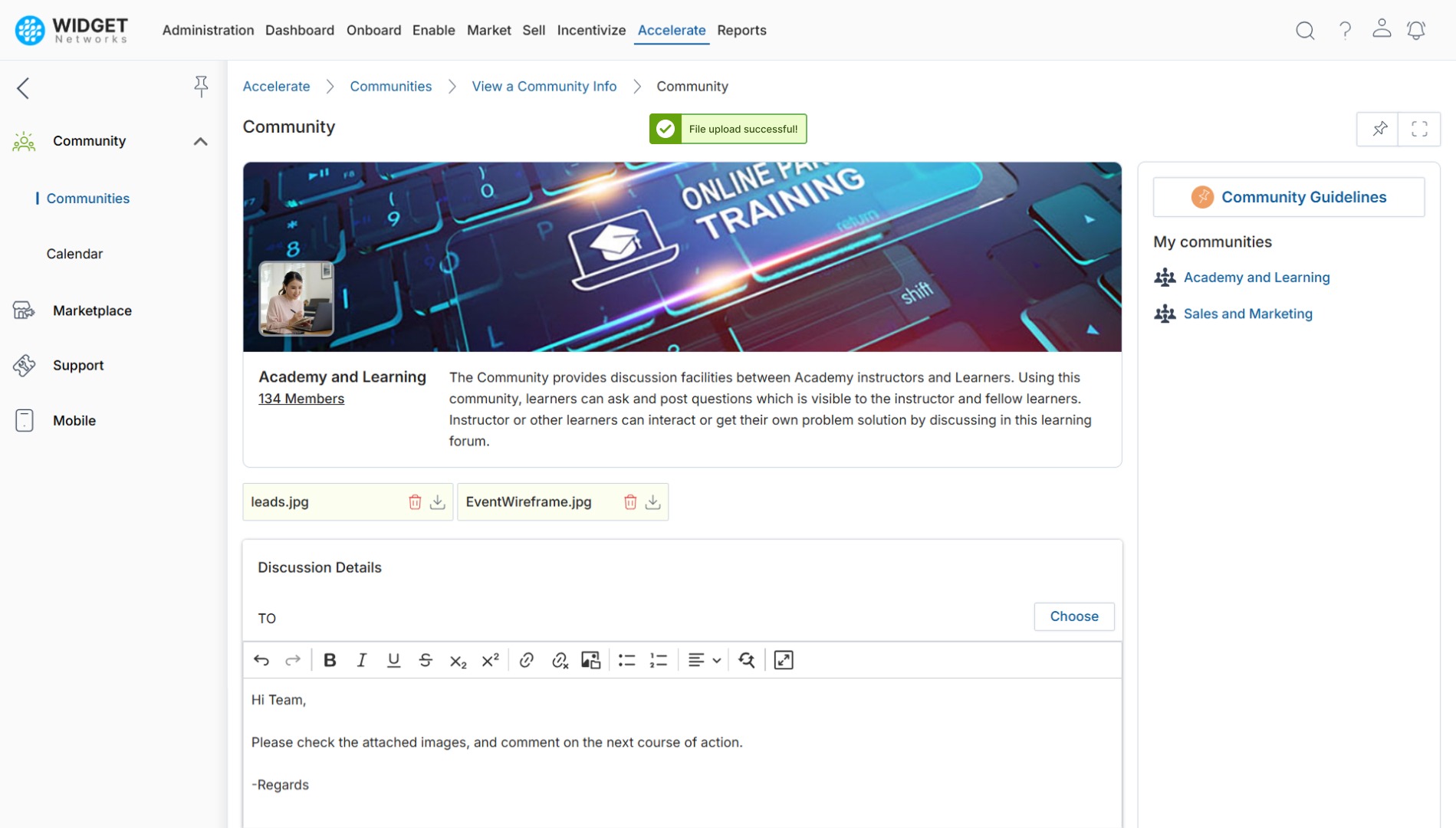Viewport: 1456px width, 828px height.
Task: Toggle the bulleted list option
Action: tap(626, 660)
